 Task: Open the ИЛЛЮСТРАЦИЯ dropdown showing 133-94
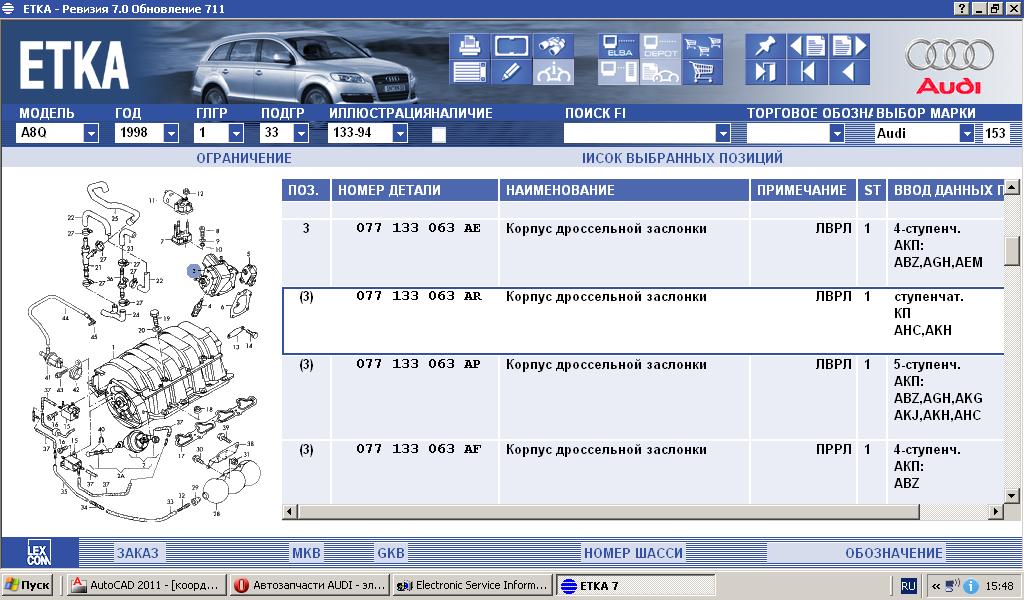click(400, 133)
